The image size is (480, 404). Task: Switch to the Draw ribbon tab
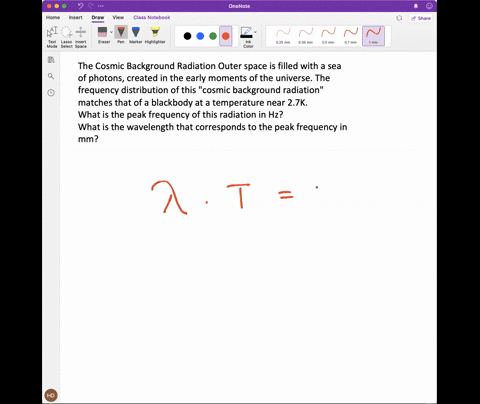98,17
